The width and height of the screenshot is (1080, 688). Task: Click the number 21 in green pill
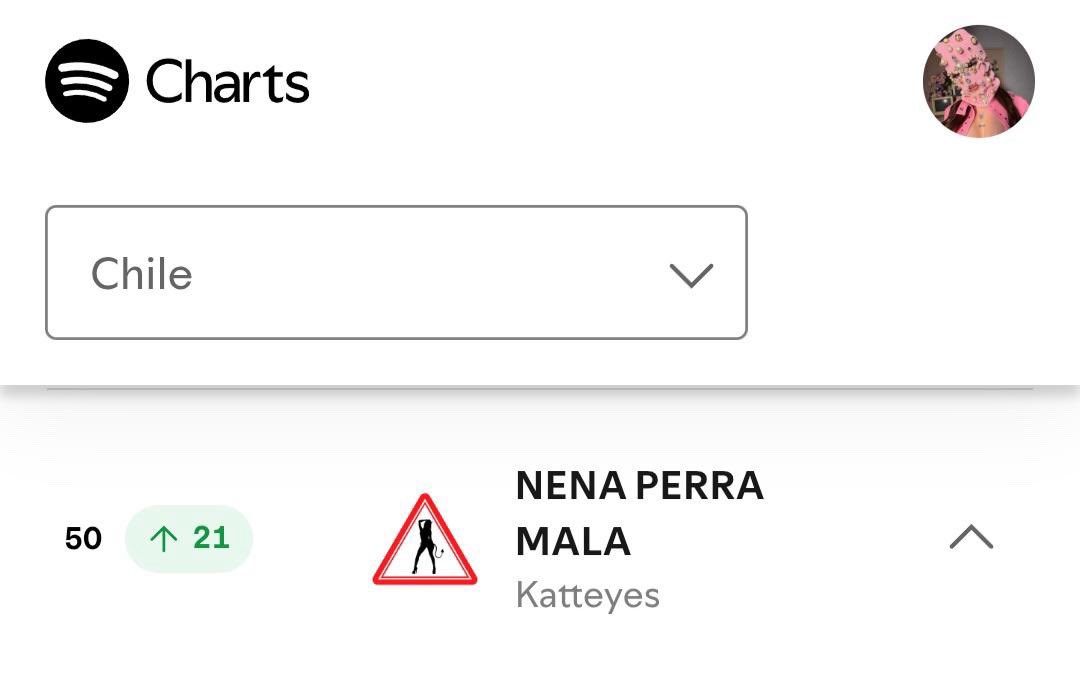point(211,538)
